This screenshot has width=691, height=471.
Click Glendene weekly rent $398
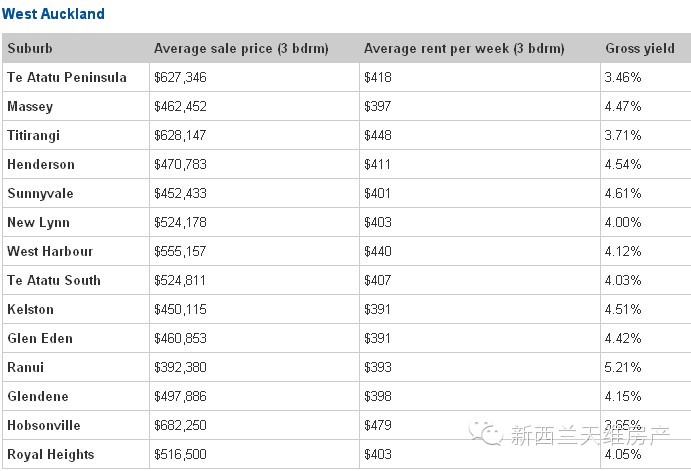tap(378, 396)
